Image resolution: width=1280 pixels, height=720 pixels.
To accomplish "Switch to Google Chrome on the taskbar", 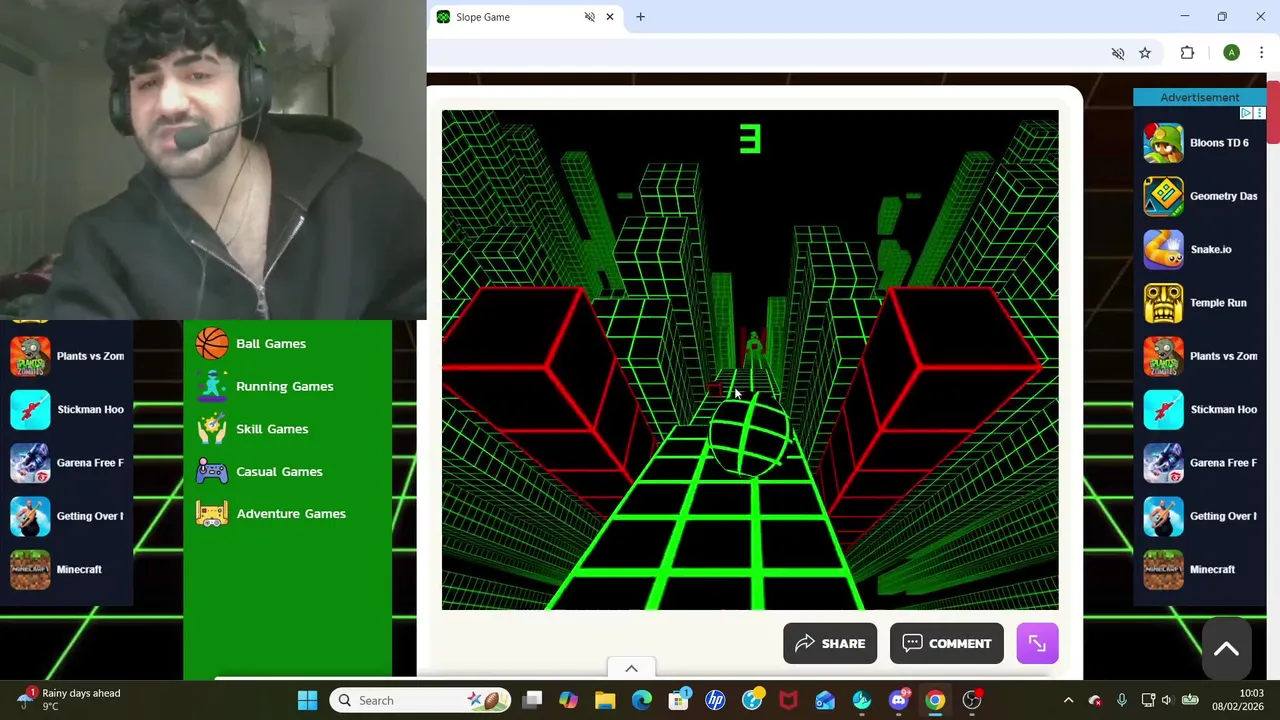I will (x=935, y=700).
